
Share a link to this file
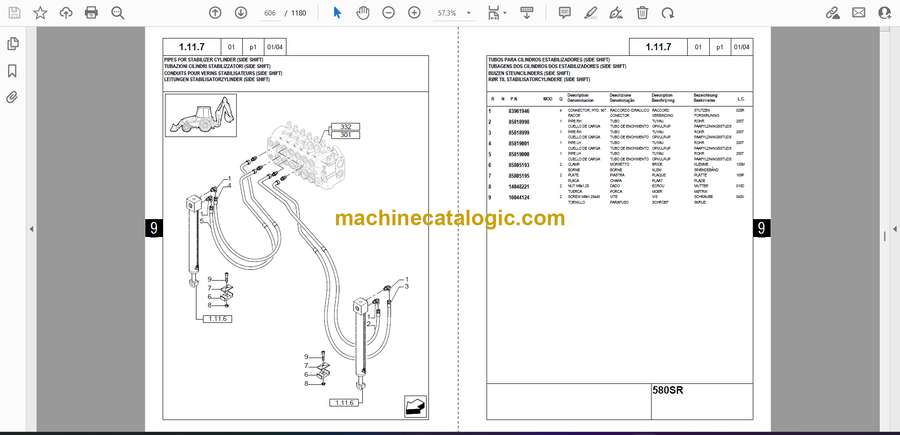click(x=832, y=13)
